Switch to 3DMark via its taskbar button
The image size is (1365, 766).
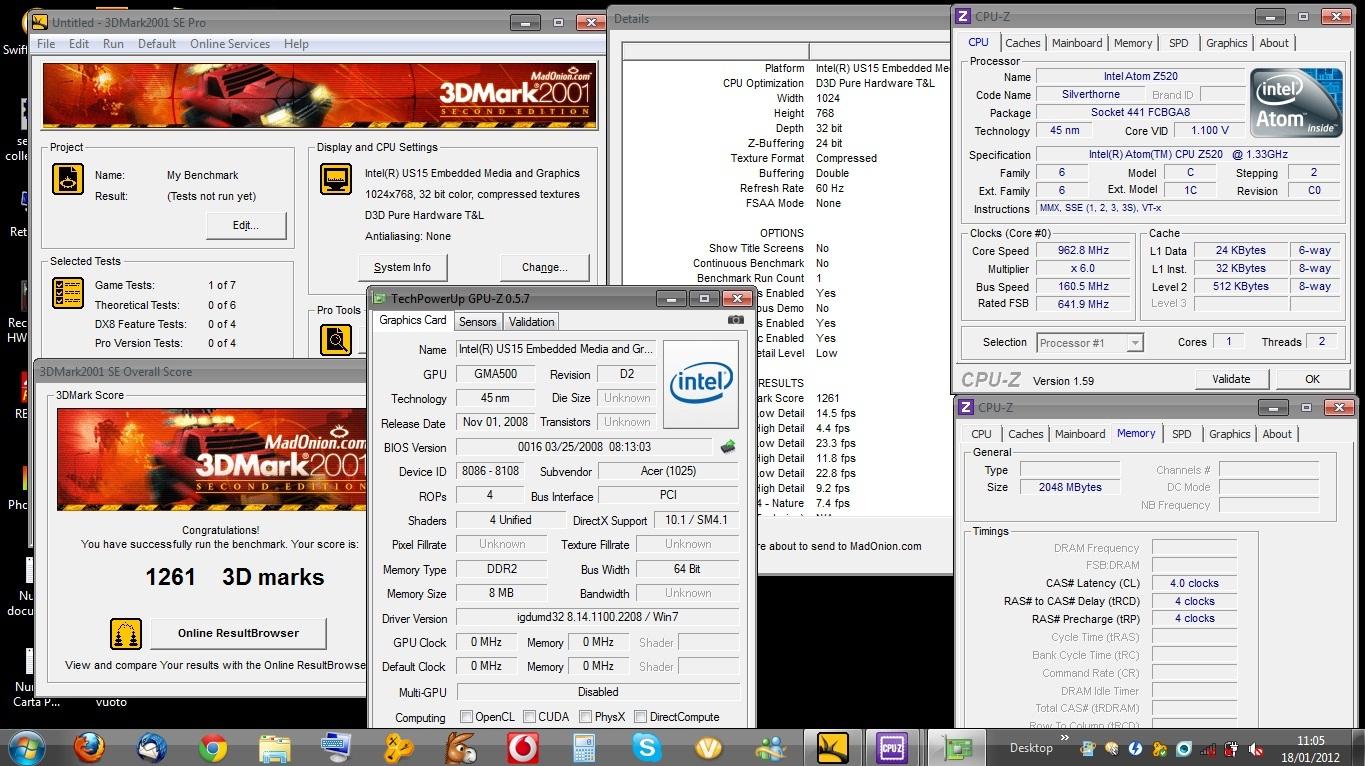pyautogui.click(x=833, y=747)
